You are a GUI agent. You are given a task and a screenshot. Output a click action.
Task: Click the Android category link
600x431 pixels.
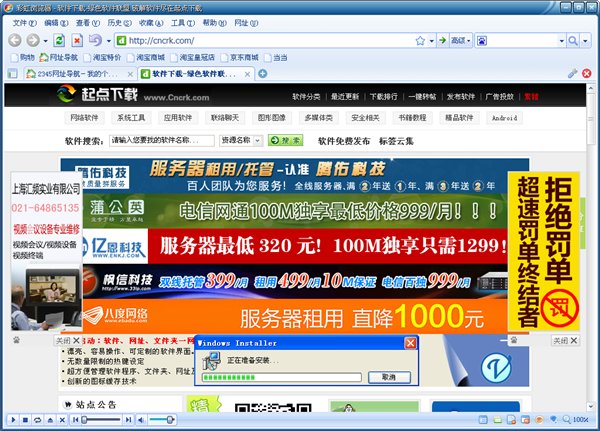pos(504,118)
